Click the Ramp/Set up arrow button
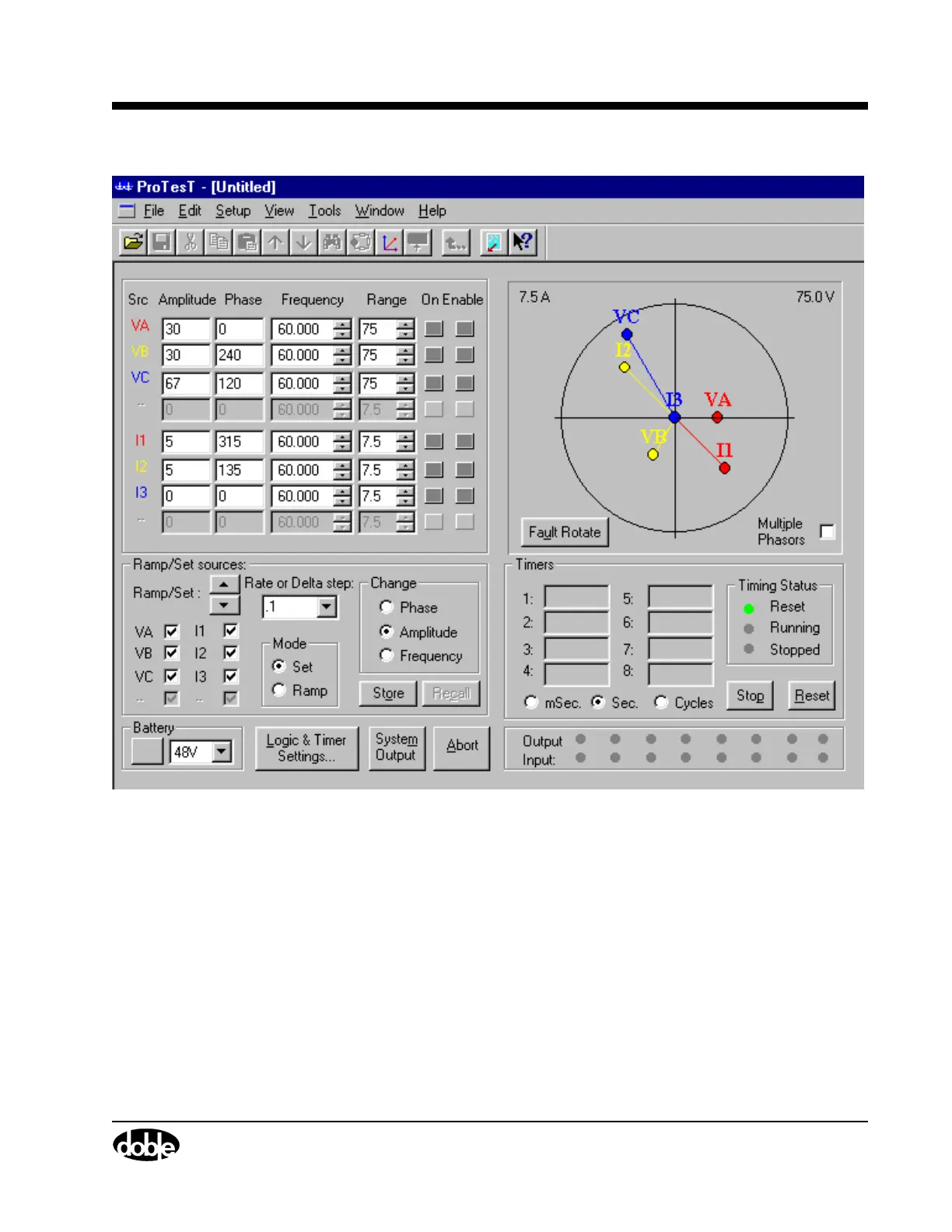Image resolution: width=952 pixels, height=1232 pixels. [224, 584]
